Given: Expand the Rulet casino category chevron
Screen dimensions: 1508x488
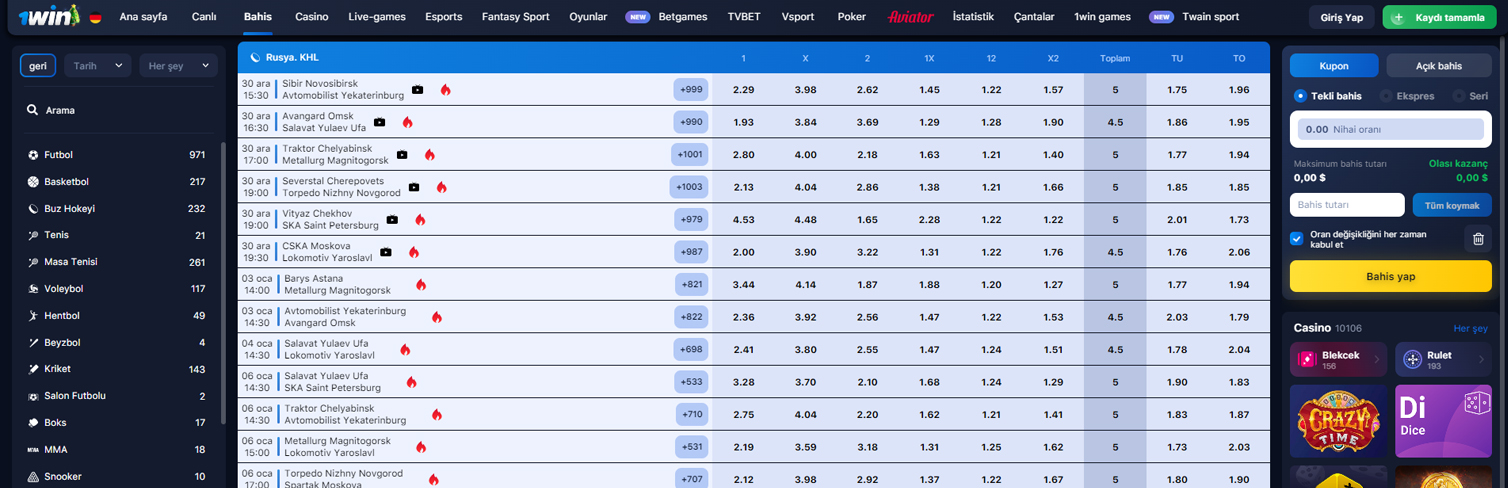Looking at the screenshot, I should point(1481,359).
